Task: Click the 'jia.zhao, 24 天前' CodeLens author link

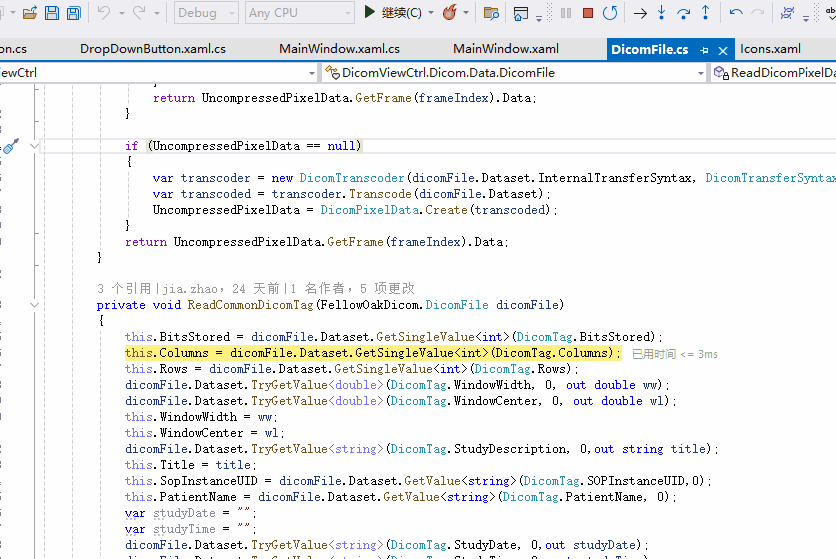Action: coord(220,289)
